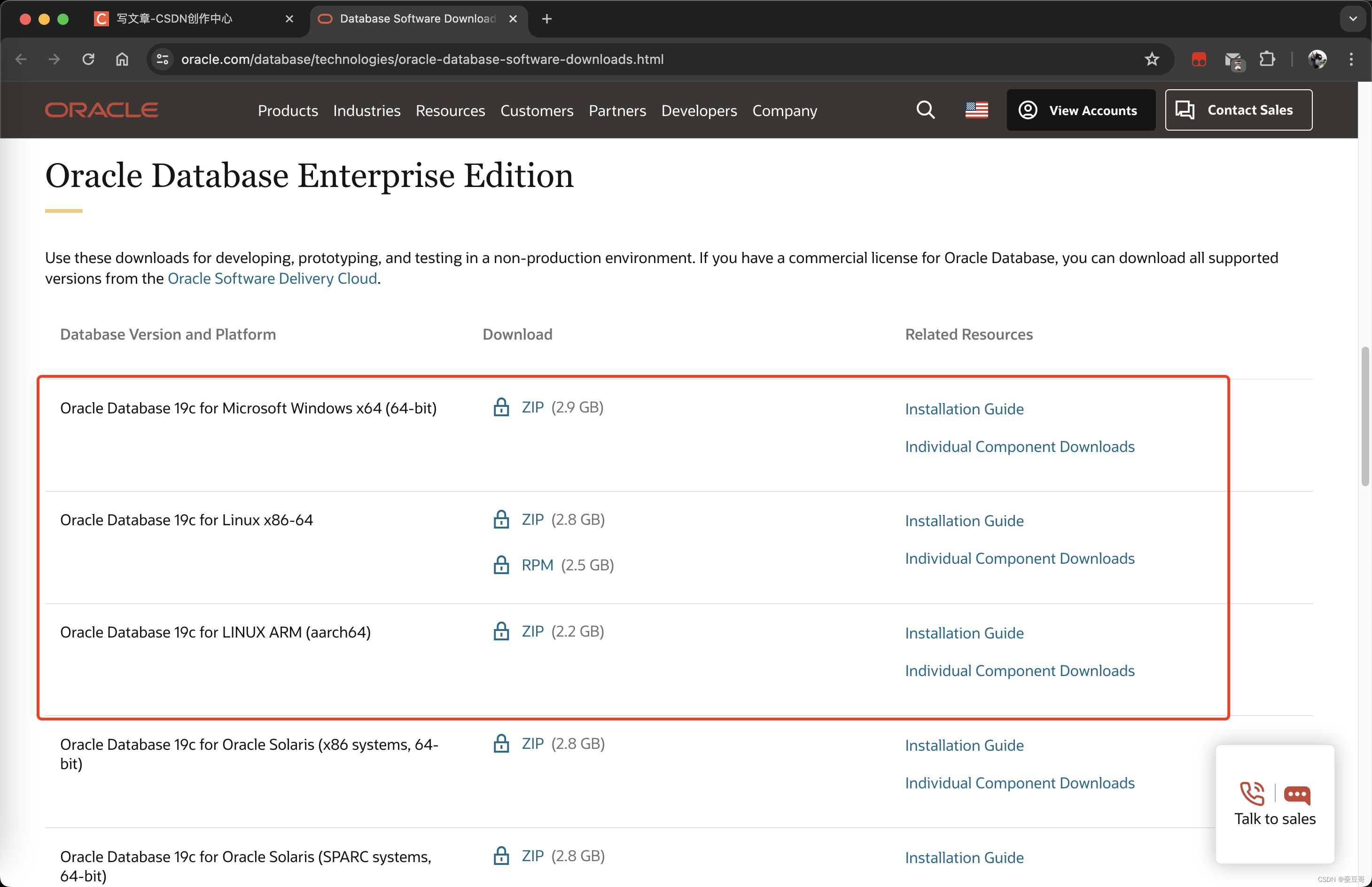Click the phone icon in Talk to sales
The image size is (1372, 887).
click(x=1252, y=794)
